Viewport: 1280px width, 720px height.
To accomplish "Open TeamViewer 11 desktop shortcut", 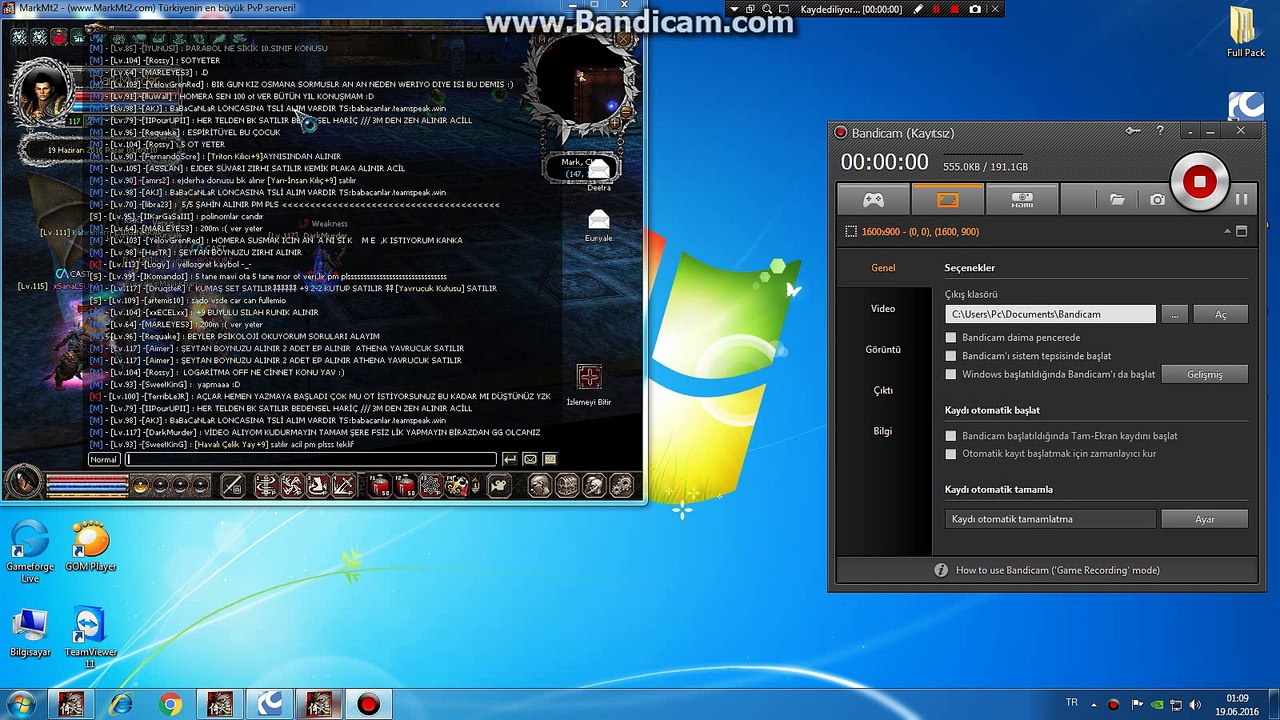I will point(91,637).
